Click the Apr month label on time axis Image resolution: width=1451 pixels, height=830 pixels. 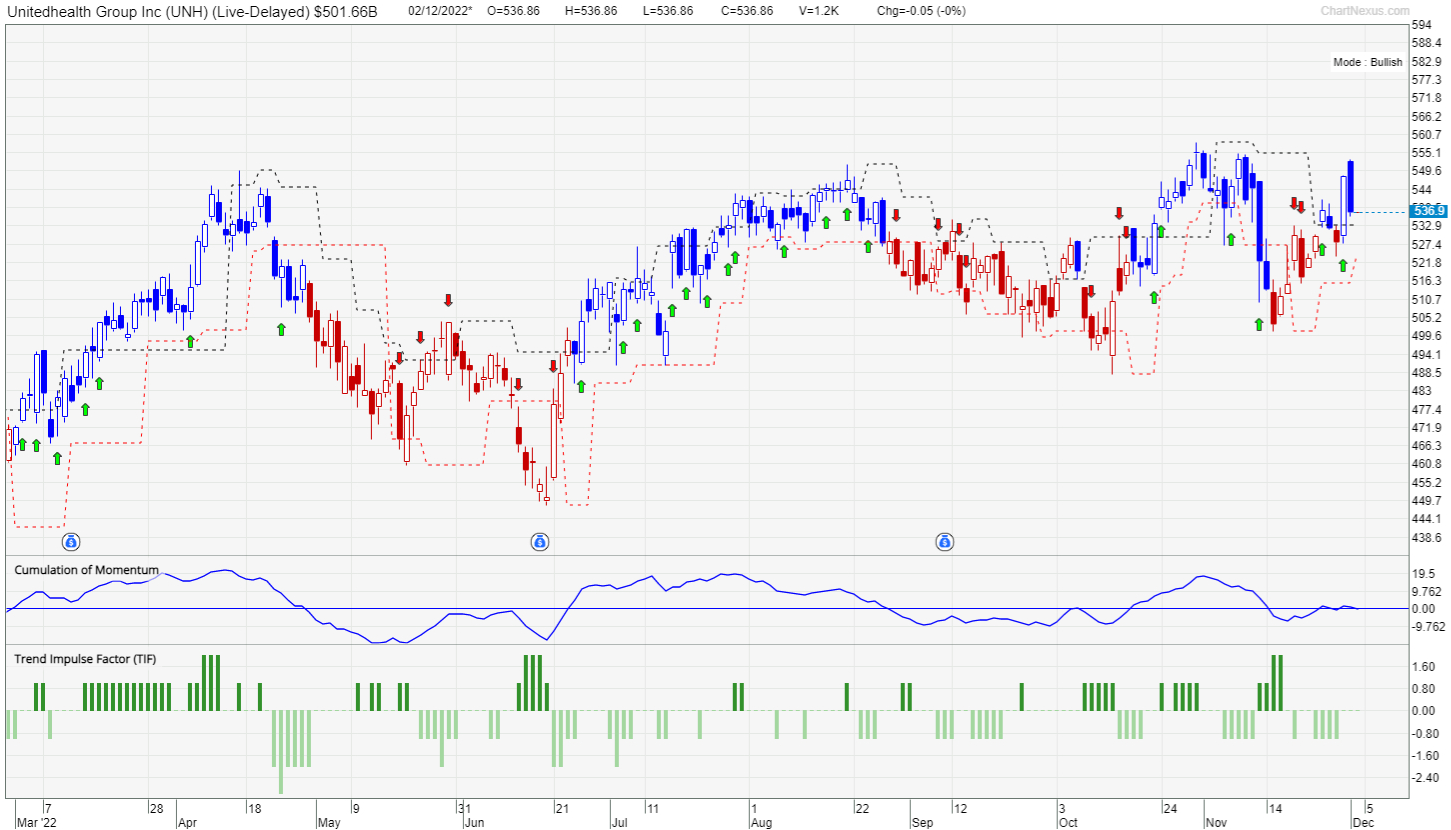[187, 822]
